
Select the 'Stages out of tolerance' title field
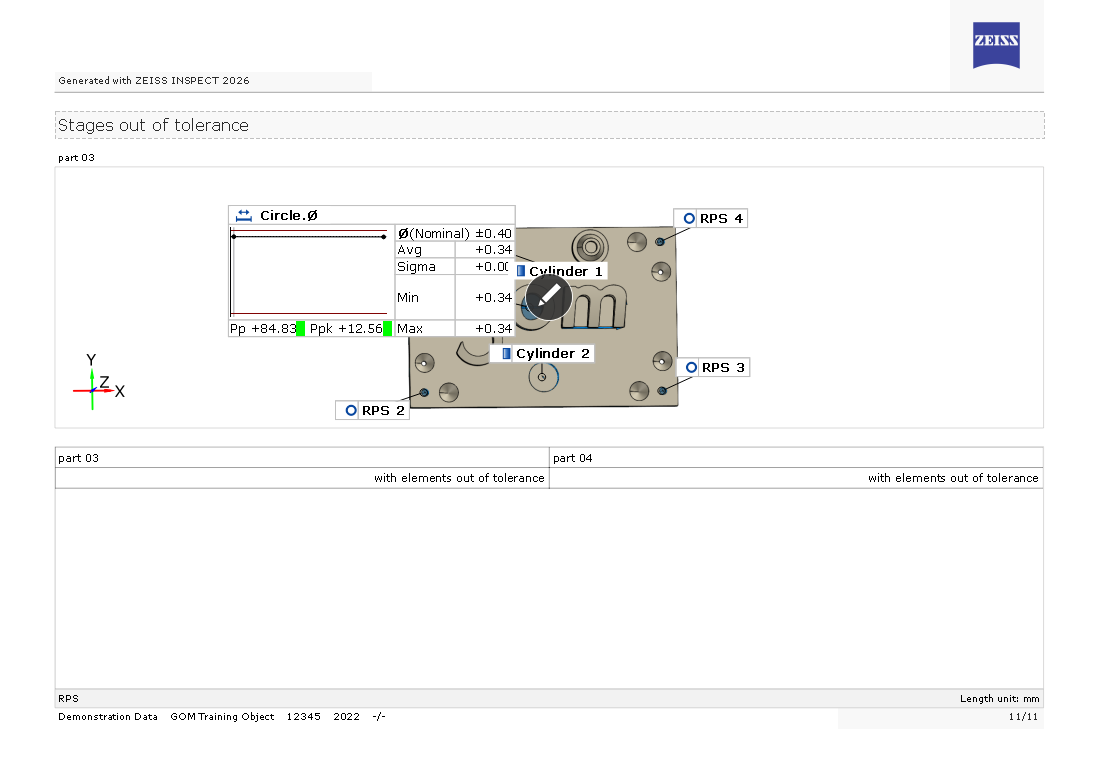click(x=549, y=125)
